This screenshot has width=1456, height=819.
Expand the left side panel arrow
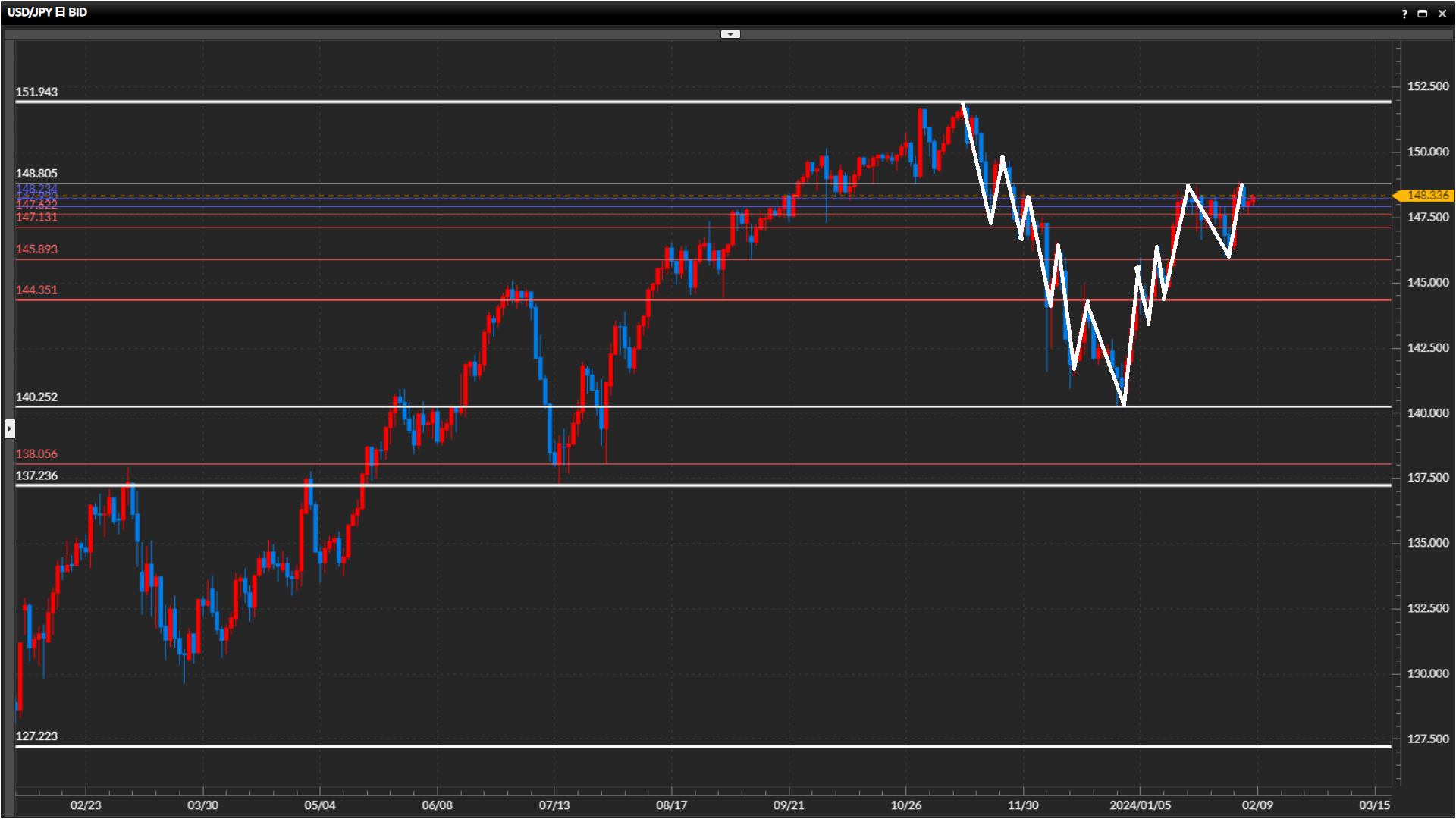(9, 428)
